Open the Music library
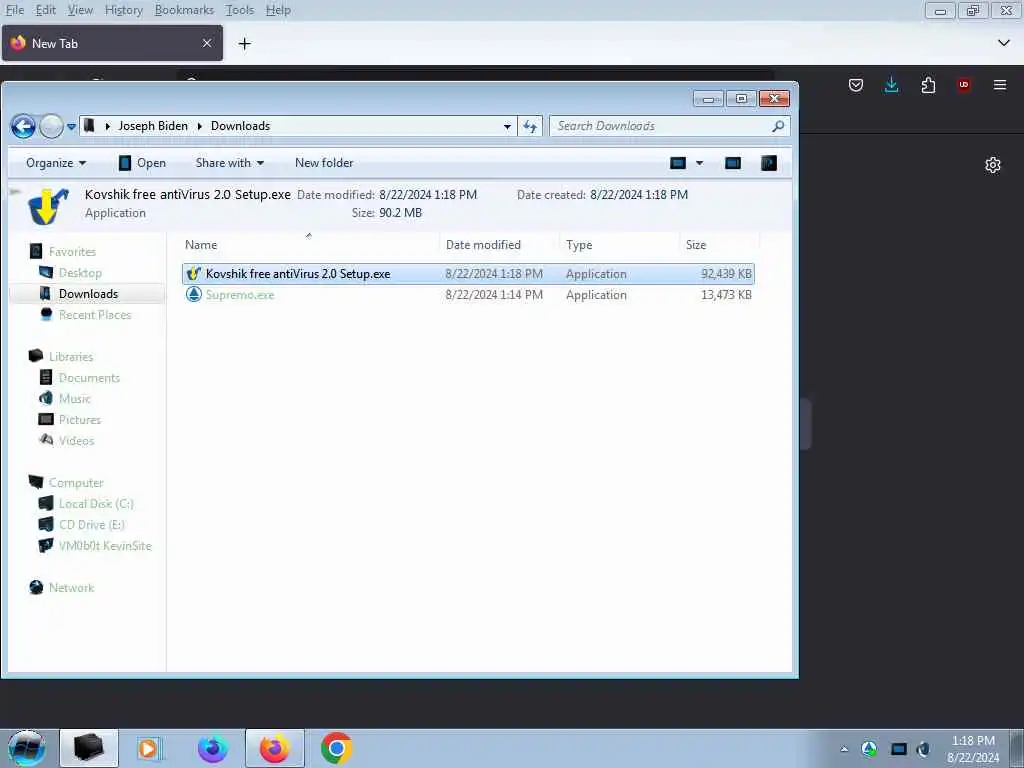 (x=74, y=399)
